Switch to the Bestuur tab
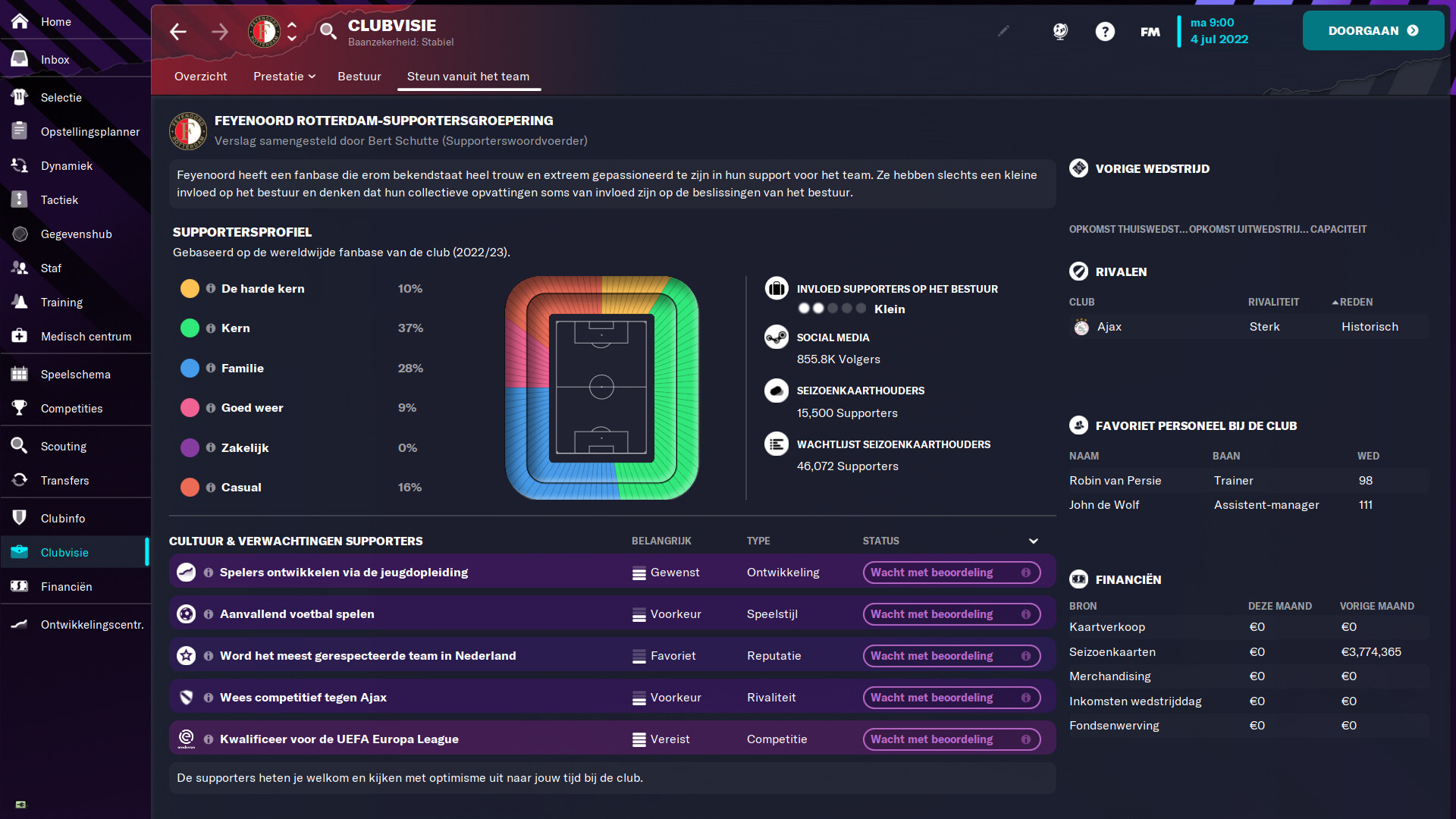1456x819 pixels. tap(359, 76)
